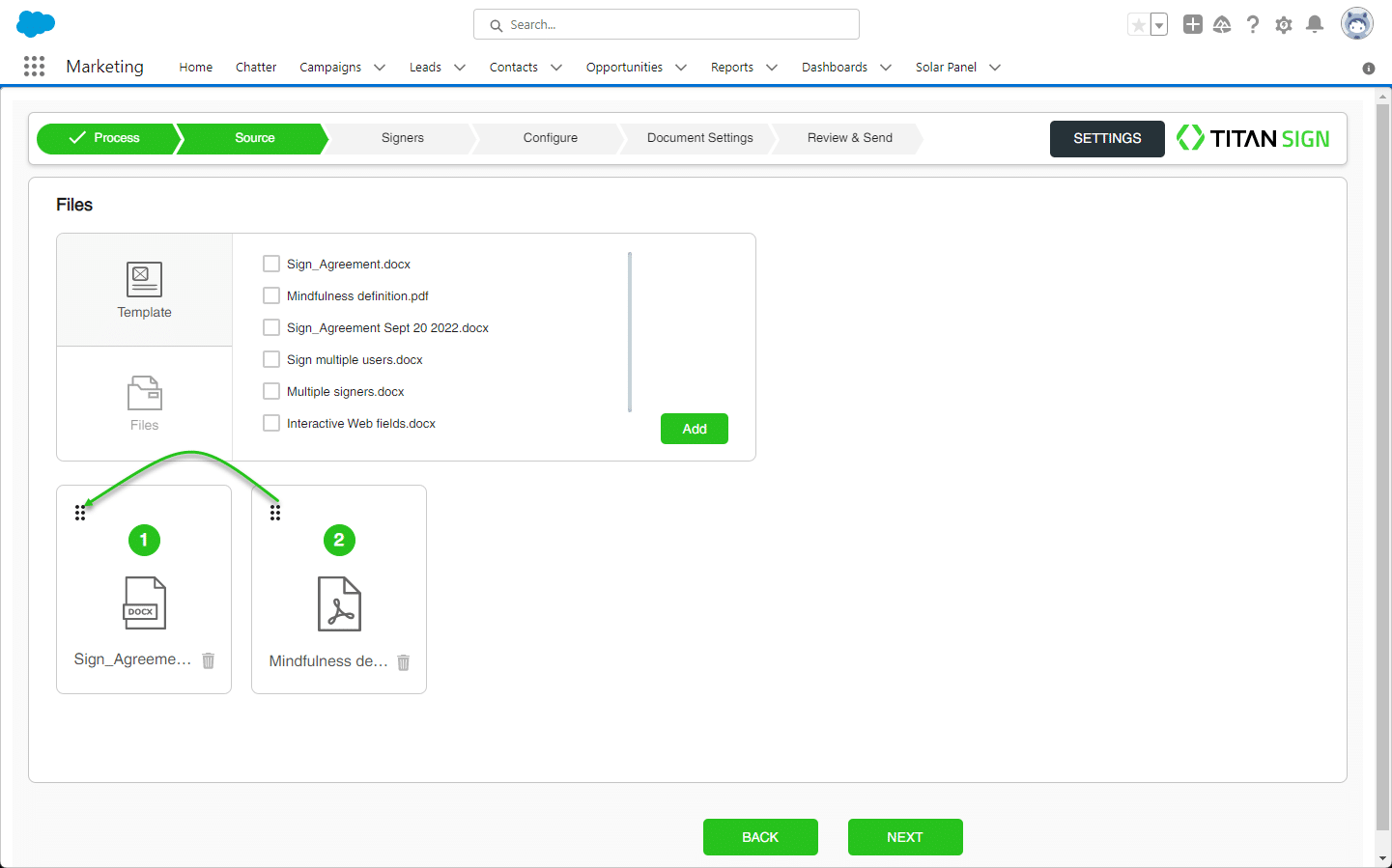Go to the Source step
The height and width of the screenshot is (868, 1392).
click(x=254, y=138)
